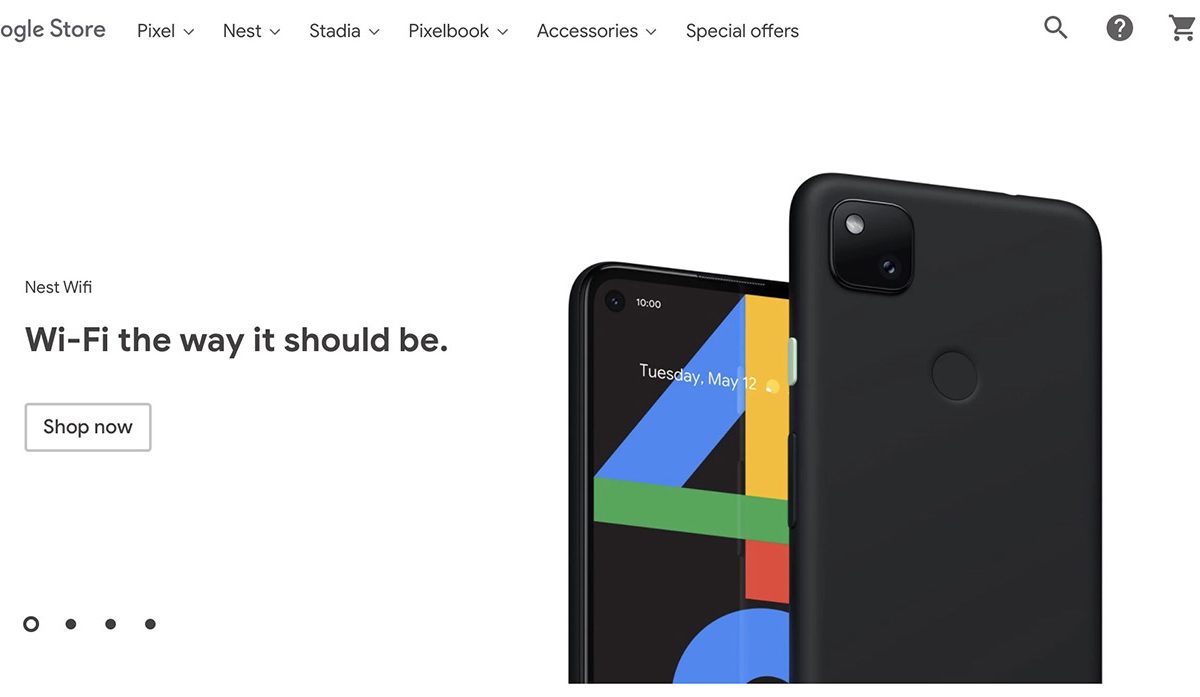Go to Special offers page
Viewport: 1200px width, 697px height.
pyautogui.click(x=742, y=31)
